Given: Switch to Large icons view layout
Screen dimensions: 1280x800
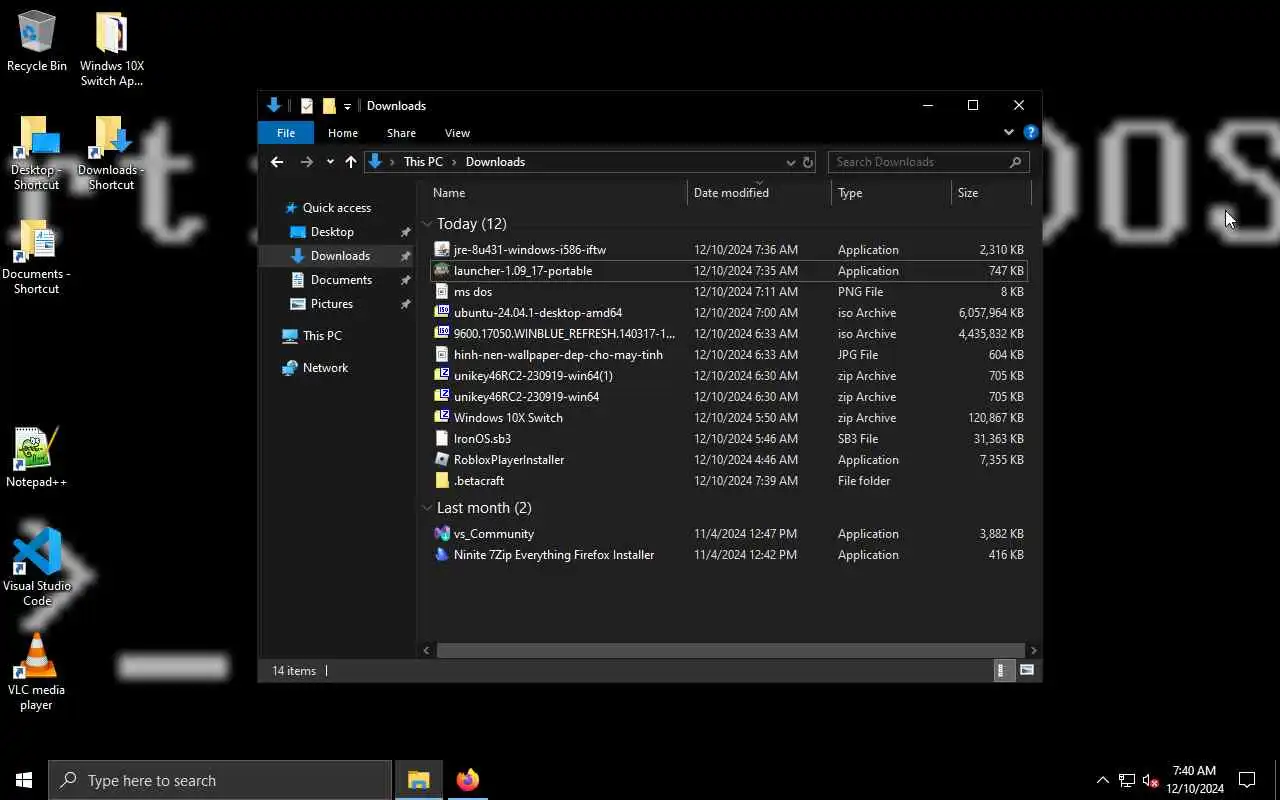Looking at the screenshot, I should [x=1026, y=671].
